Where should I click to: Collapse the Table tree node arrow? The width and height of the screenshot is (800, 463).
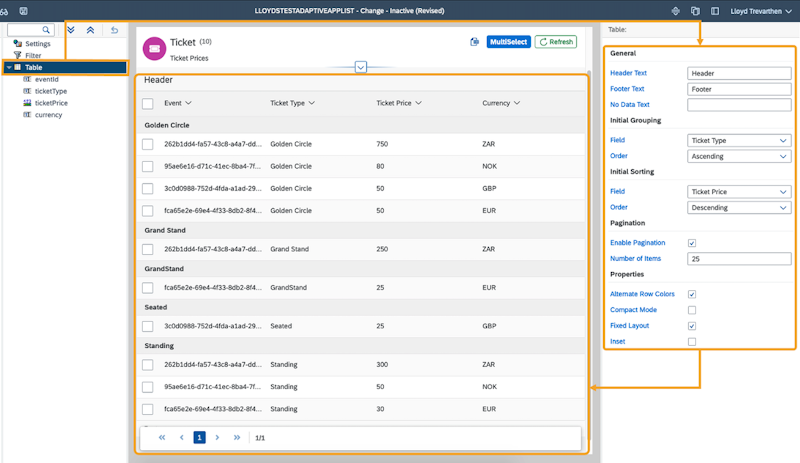click(x=9, y=67)
